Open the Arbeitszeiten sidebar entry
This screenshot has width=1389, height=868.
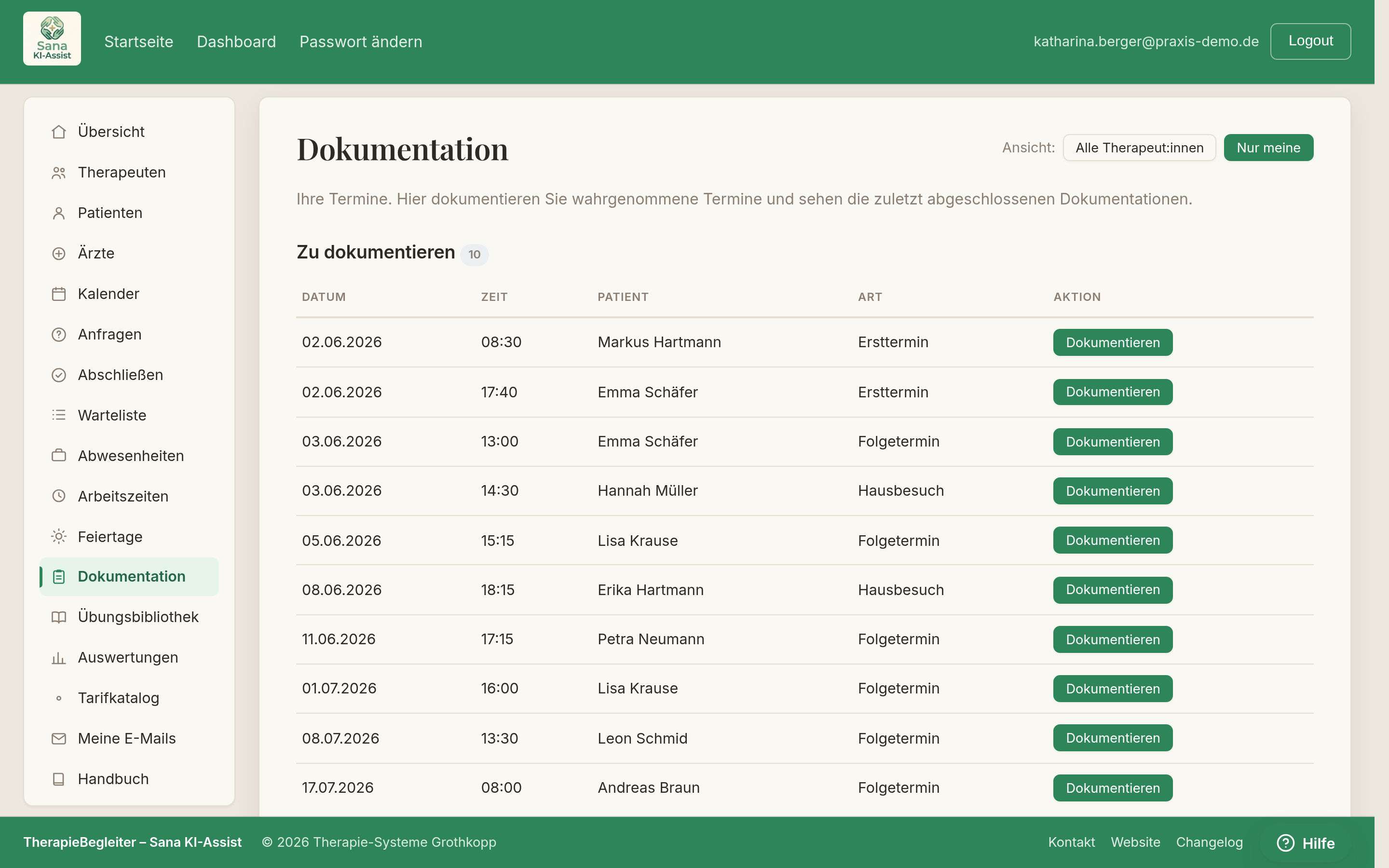[129, 496]
